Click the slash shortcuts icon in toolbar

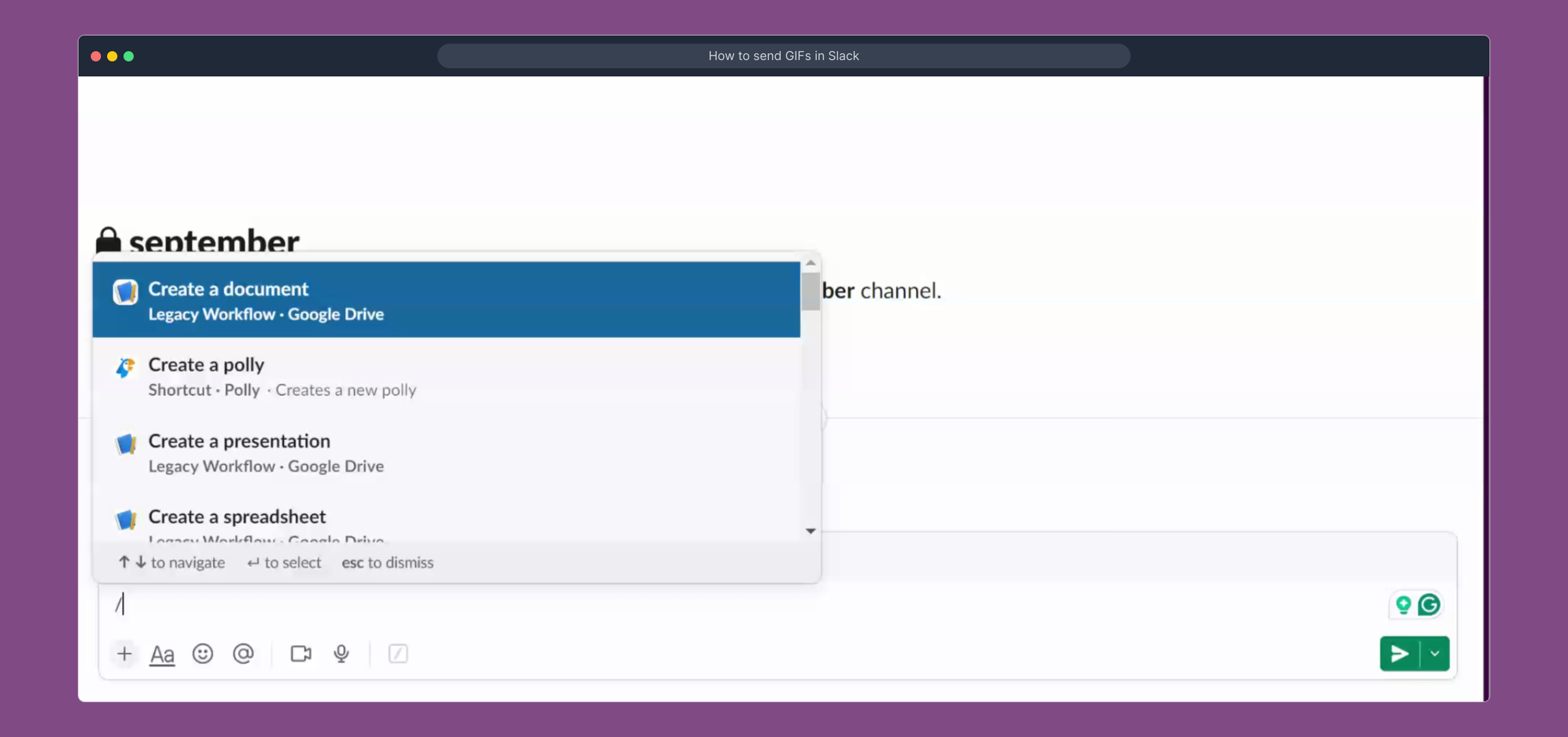click(x=398, y=654)
